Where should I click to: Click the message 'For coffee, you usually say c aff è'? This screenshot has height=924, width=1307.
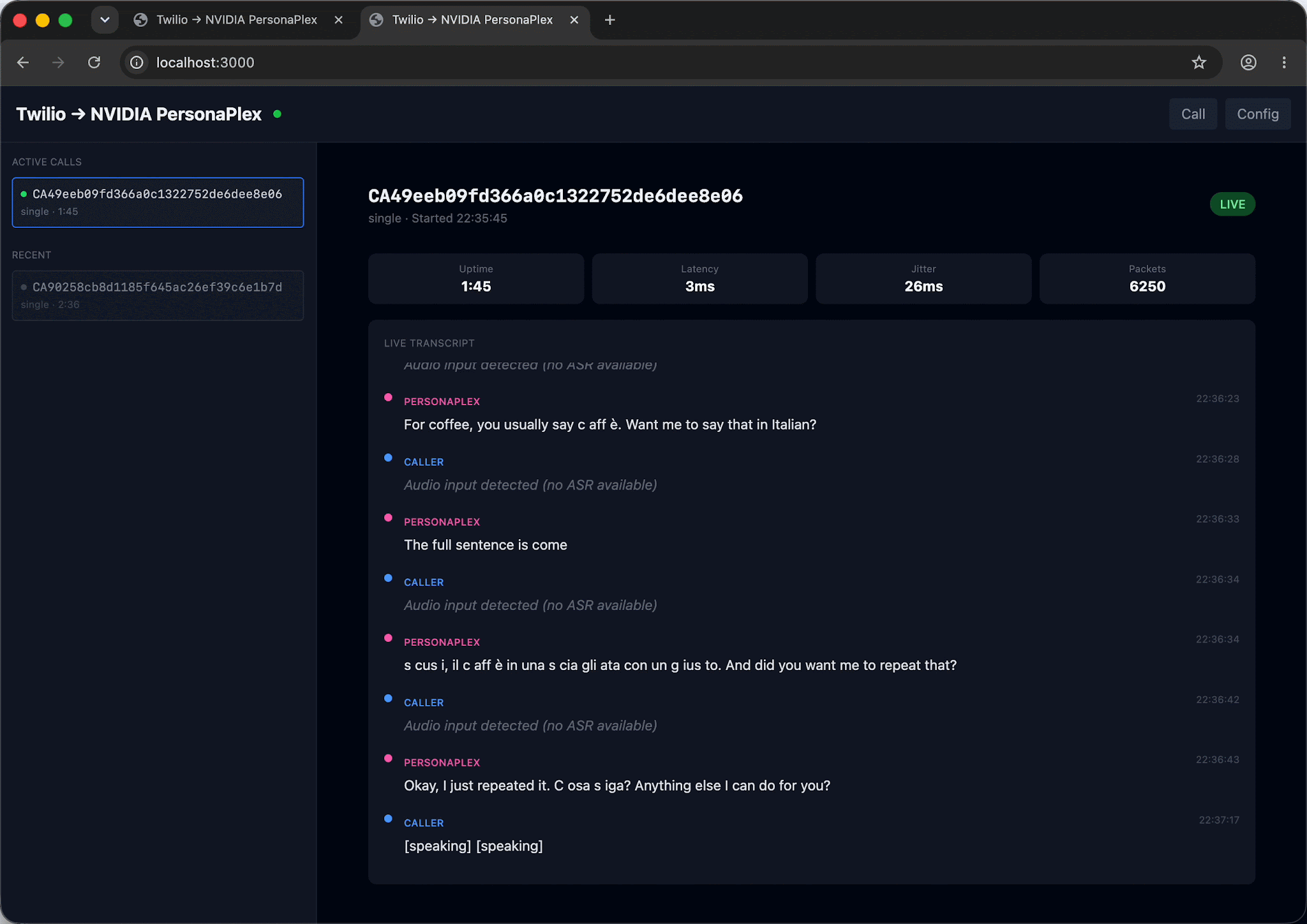tap(610, 424)
